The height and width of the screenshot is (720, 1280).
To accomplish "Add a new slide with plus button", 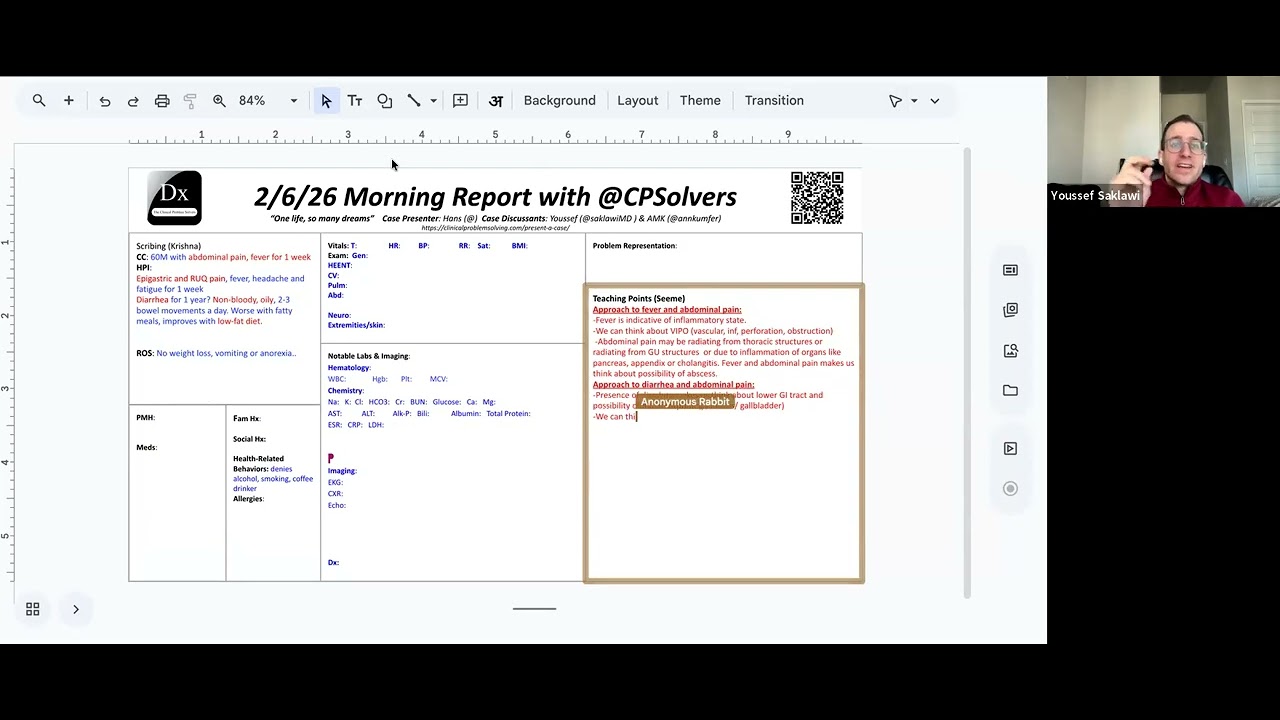I will (69, 100).
